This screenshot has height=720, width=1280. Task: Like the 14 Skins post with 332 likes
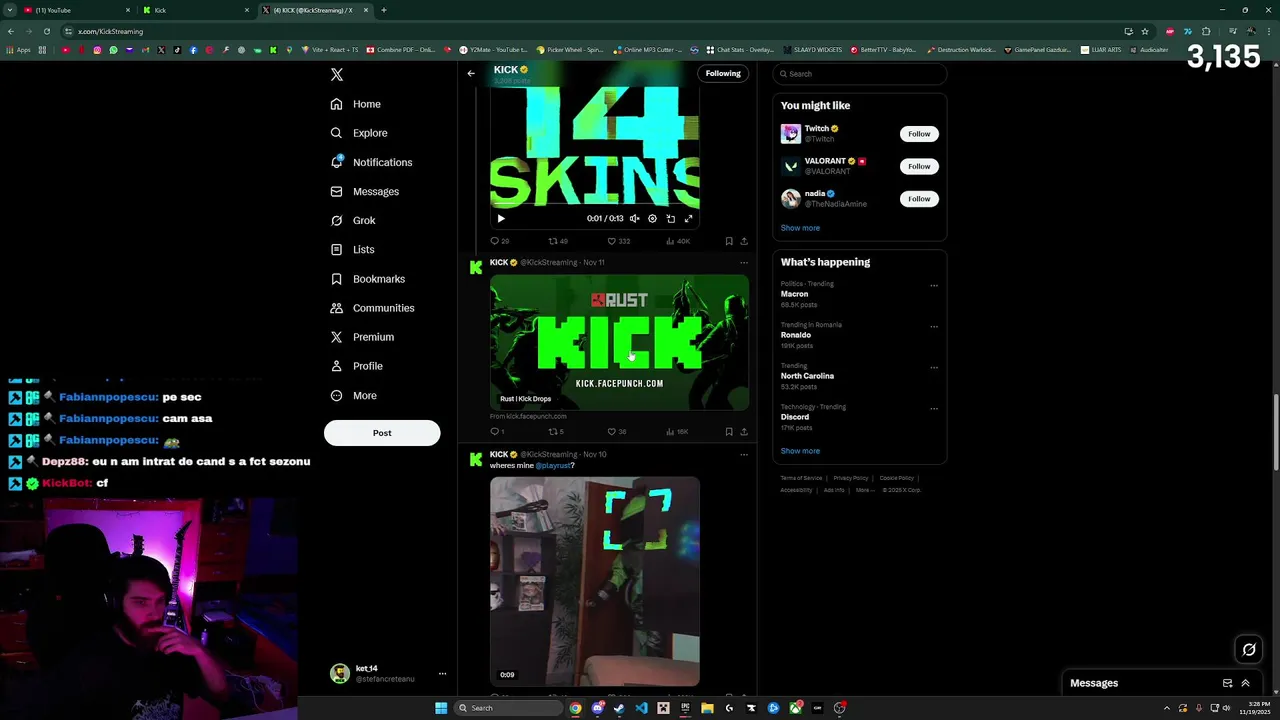(x=619, y=241)
